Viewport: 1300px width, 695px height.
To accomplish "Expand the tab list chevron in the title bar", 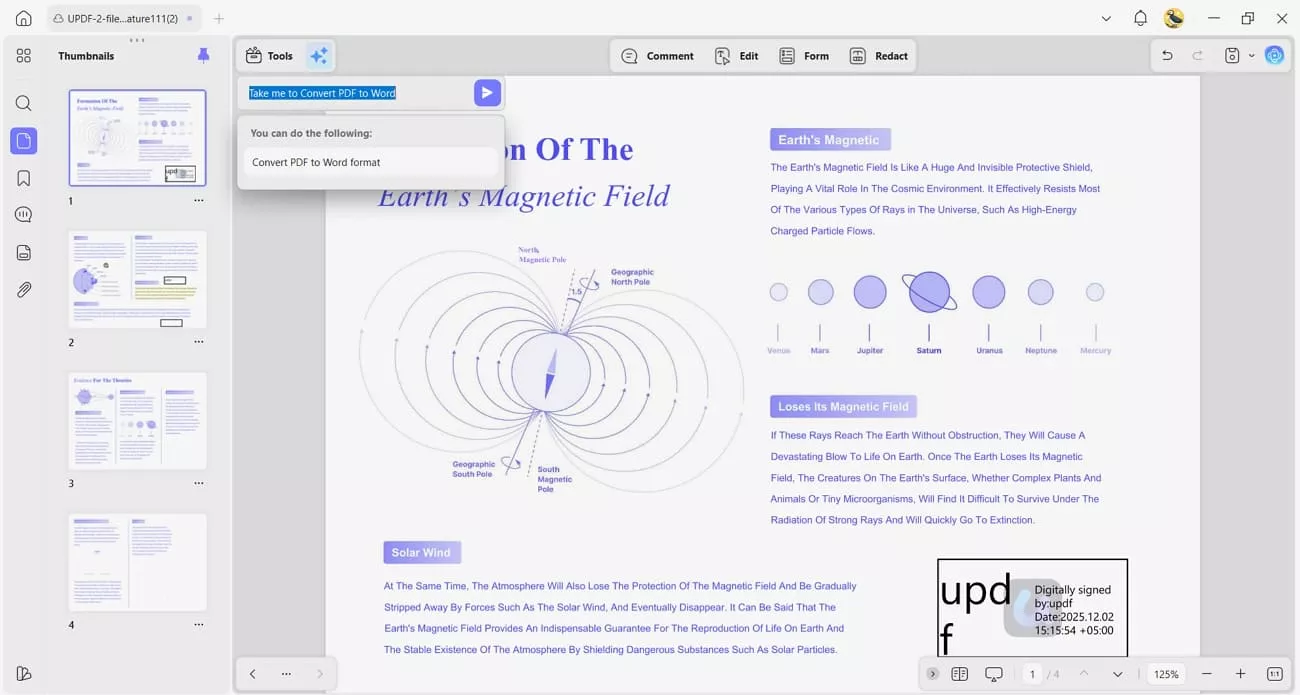I will [x=1106, y=18].
